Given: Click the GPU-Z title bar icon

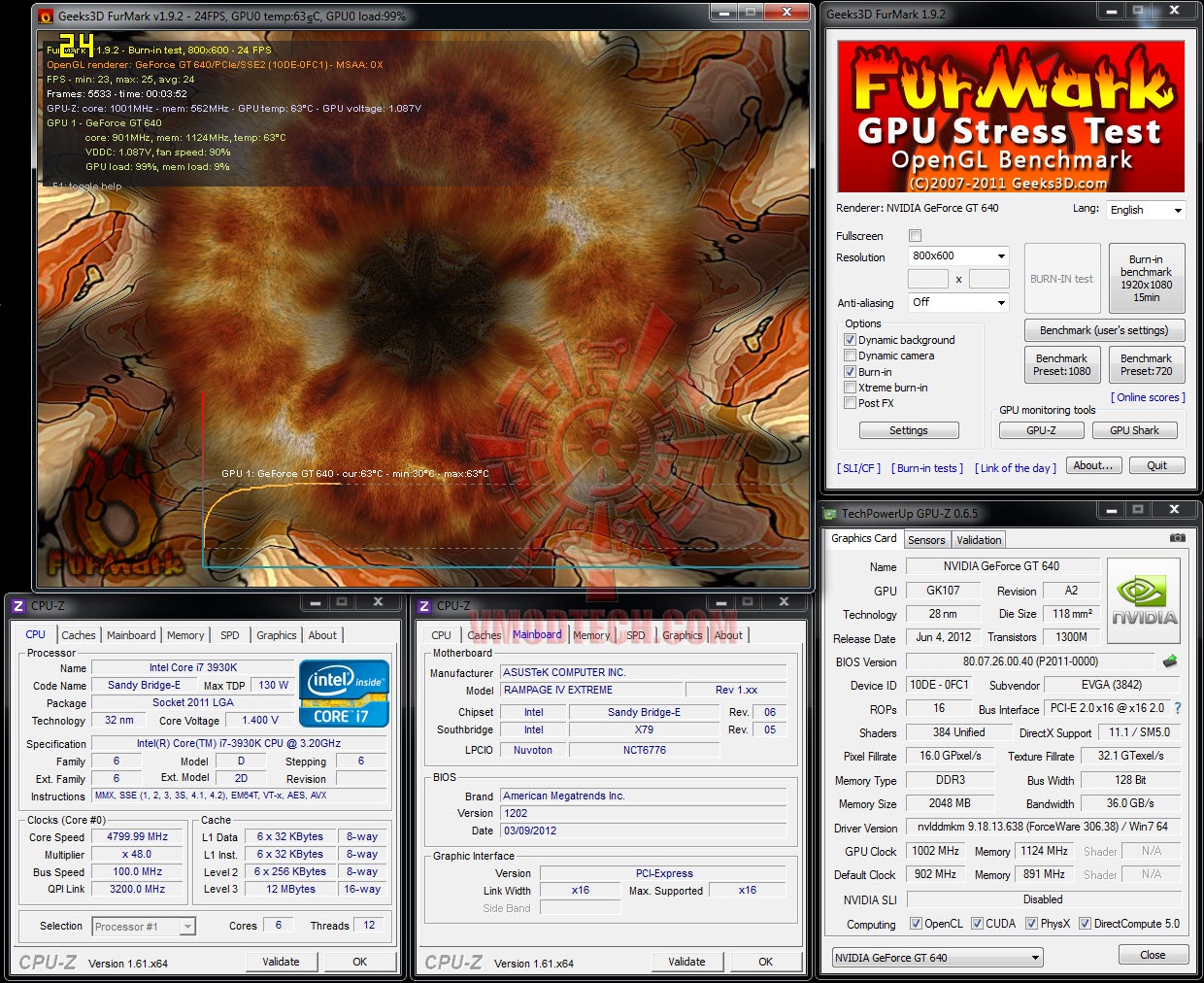Looking at the screenshot, I should (x=830, y=513).
